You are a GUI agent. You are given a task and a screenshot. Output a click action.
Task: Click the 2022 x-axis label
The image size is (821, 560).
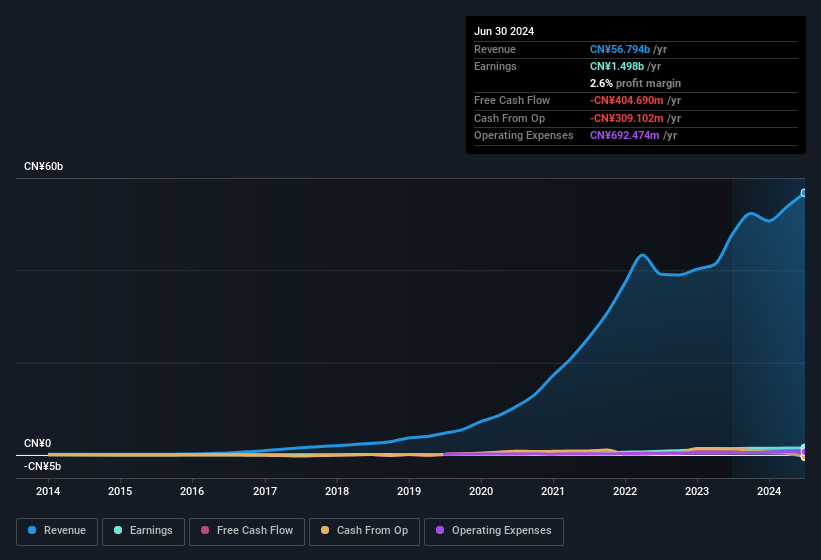tap(625, 491)
